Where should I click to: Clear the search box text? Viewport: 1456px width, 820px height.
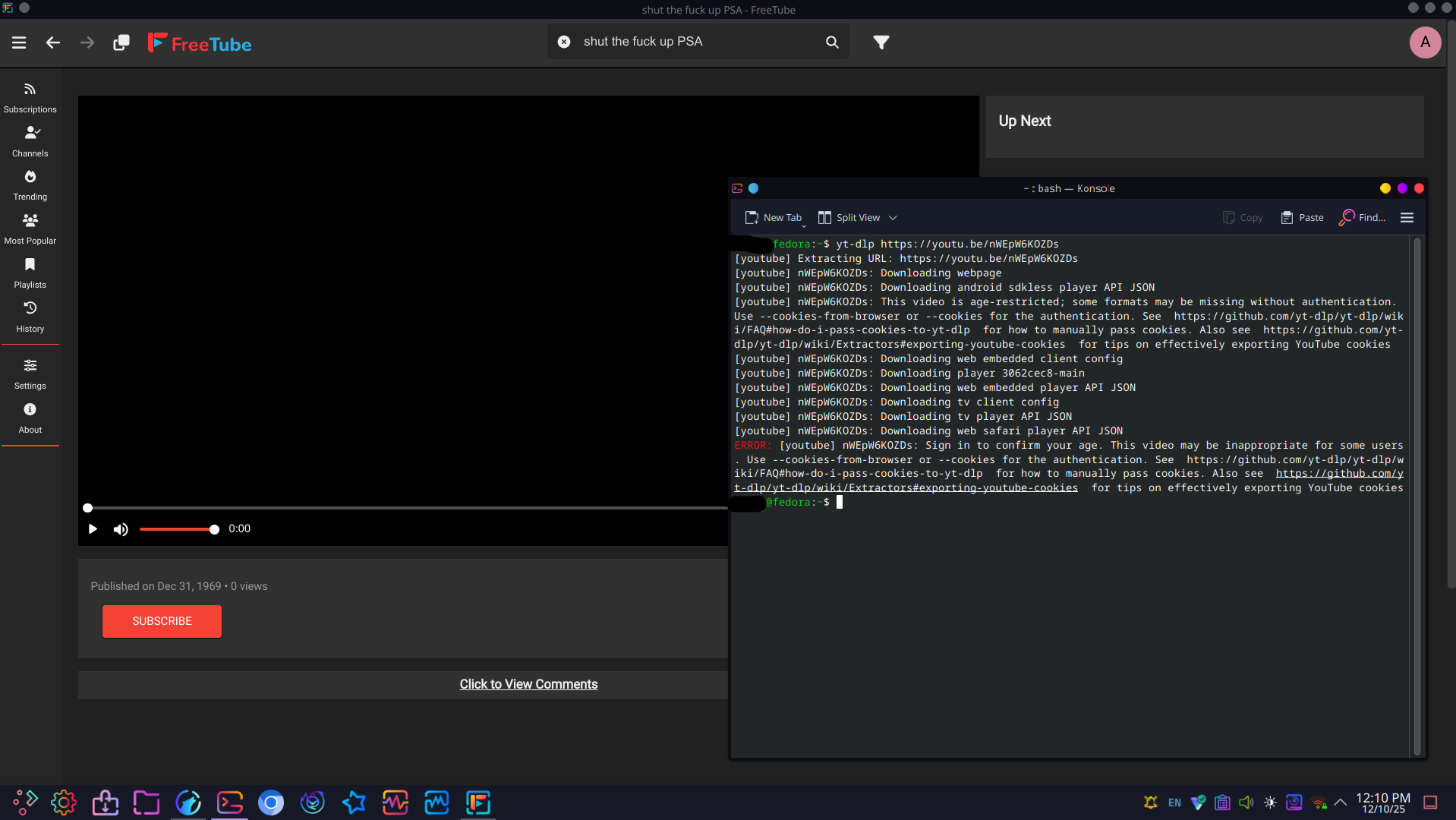[x=564, y=42]
